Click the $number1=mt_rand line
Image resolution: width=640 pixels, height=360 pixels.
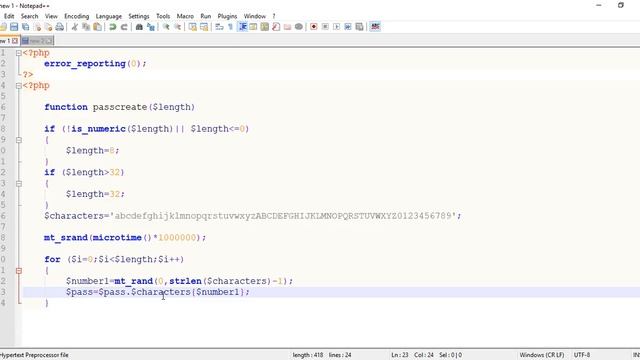(180, 281)
